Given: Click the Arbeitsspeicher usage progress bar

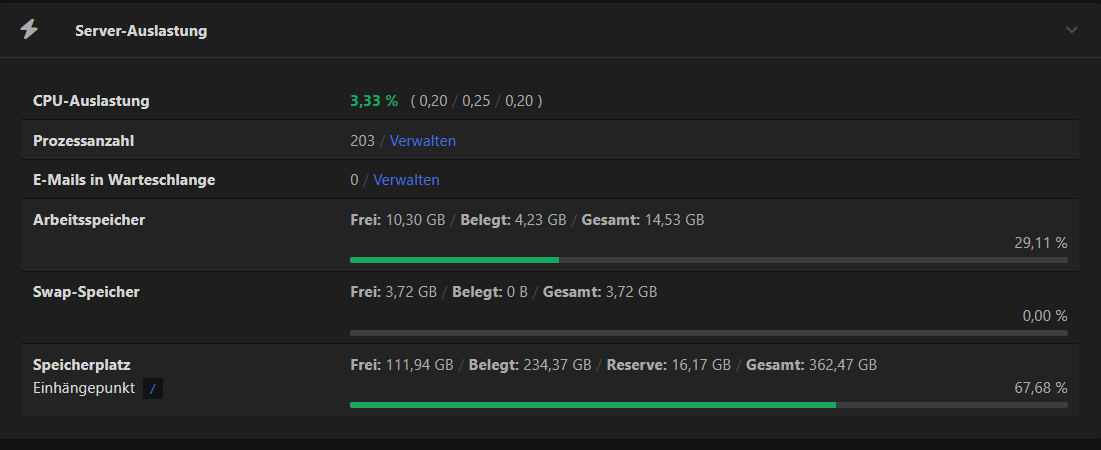Looking at the screenshot, I should [x=708, y=260].
